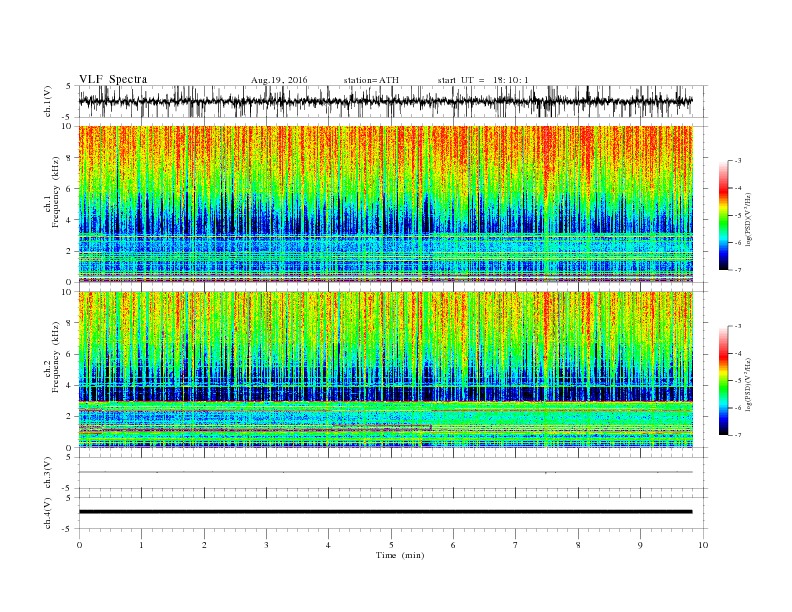The width and height of the screenshot is (792, 612).
Task: Click the ch.2 spectrogram color scale bar
Action: [x=723, y=380]
